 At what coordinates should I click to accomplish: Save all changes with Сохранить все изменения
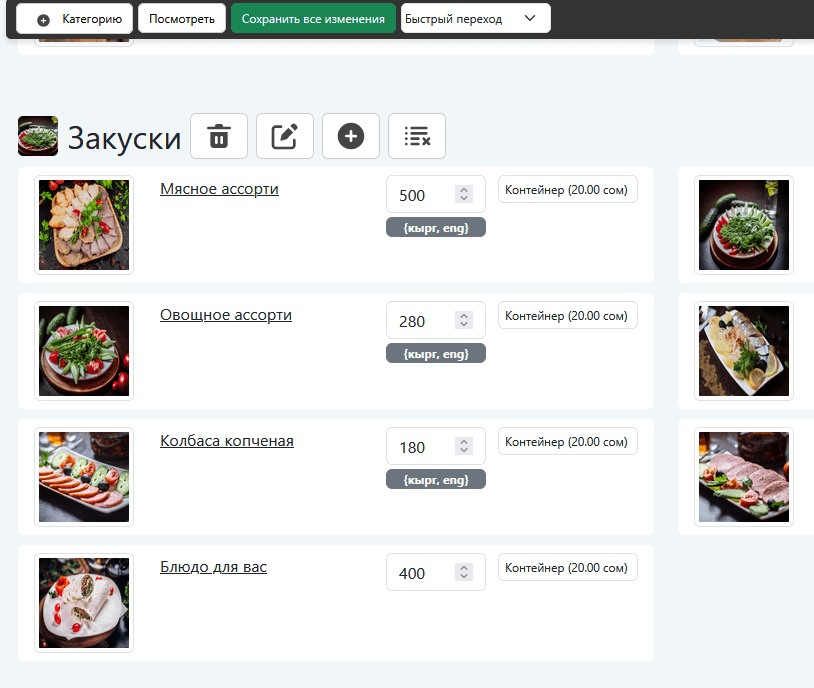tap(313, 18)
